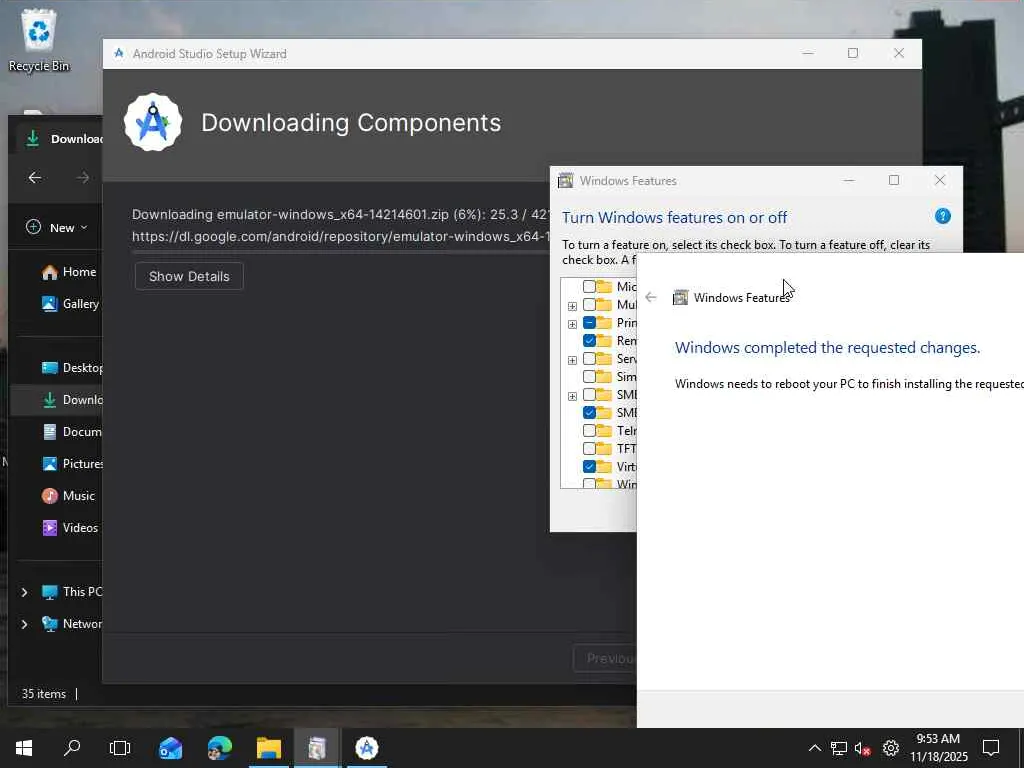Screen dimensions: 1024x768
Task: Expand Network in File Explorer
Action: (24, 624)
